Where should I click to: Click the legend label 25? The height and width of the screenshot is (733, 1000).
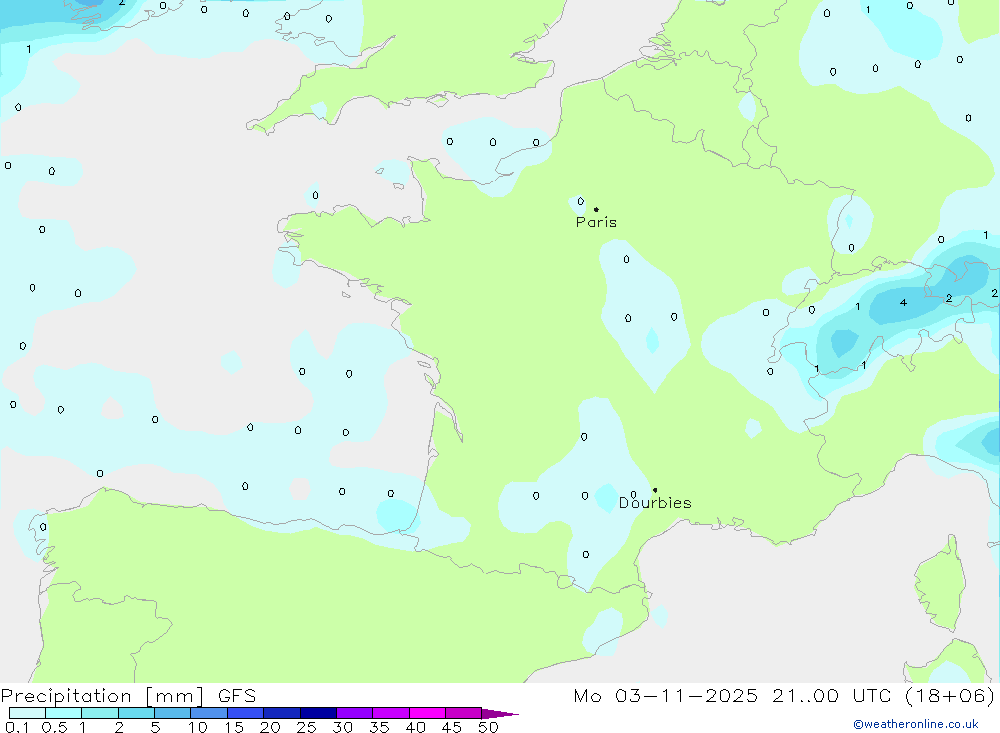point(306,727)
